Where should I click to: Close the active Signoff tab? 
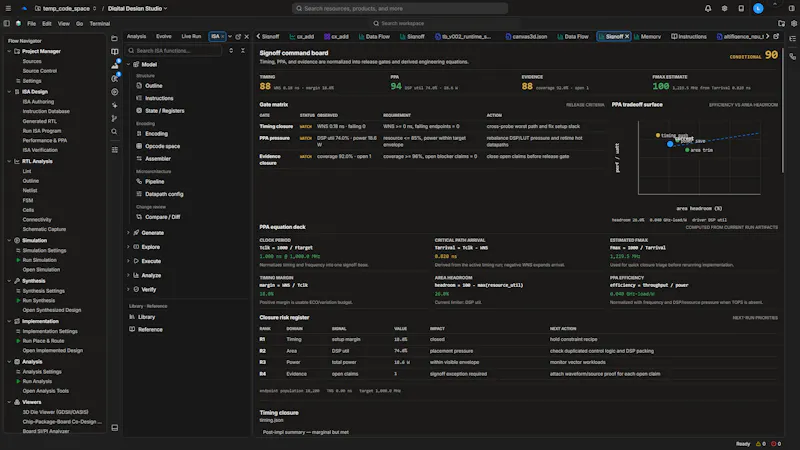coord(627,36)
